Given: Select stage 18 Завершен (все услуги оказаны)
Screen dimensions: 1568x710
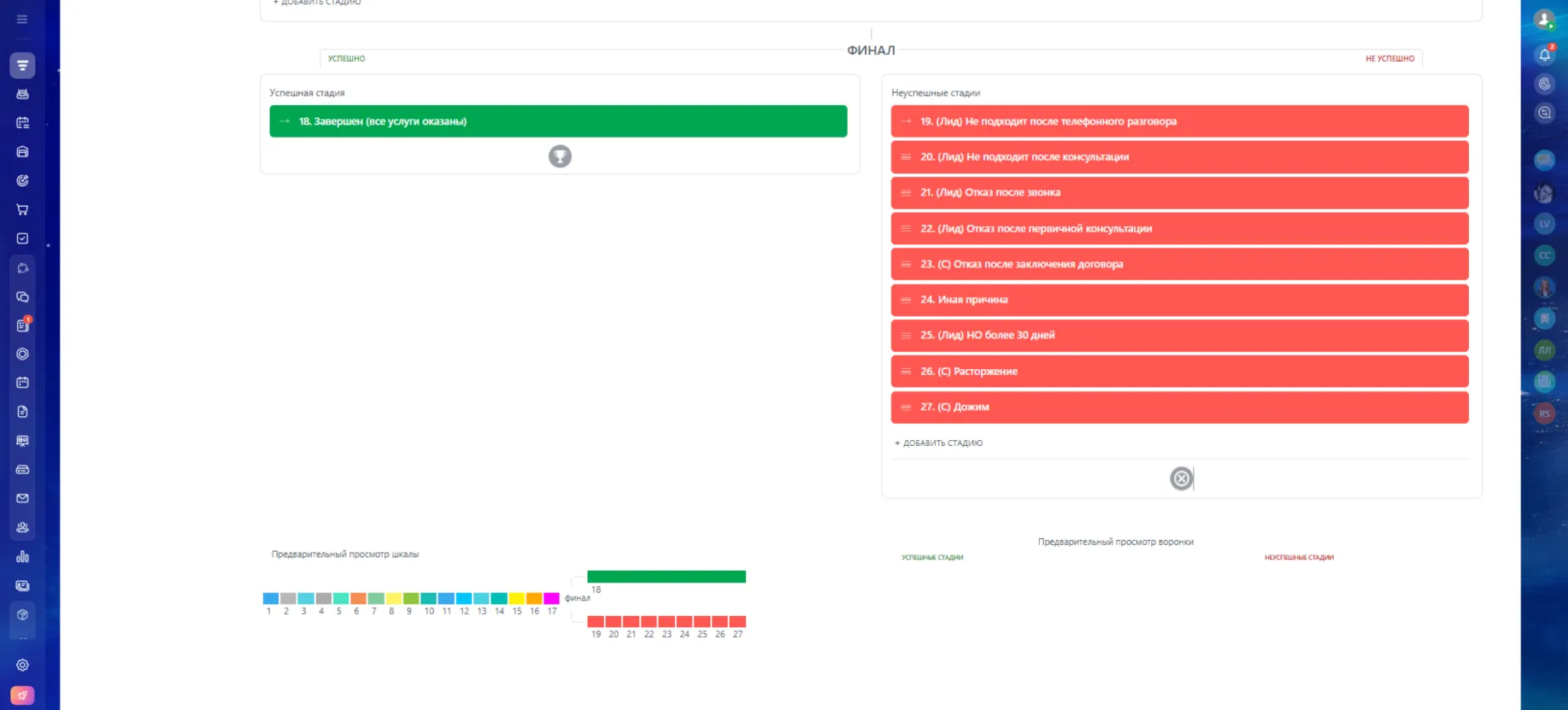Looking at the screenshot, I should coord(558,121).
